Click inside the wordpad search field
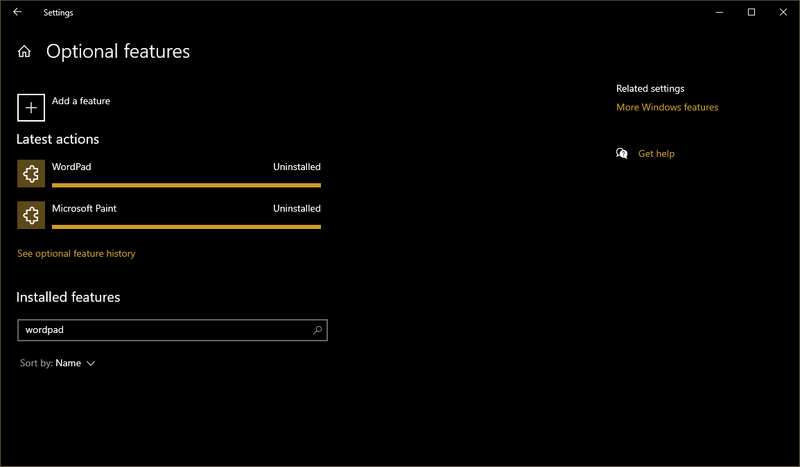The width and height of the screenshot is (800, 467). point(172,330)
